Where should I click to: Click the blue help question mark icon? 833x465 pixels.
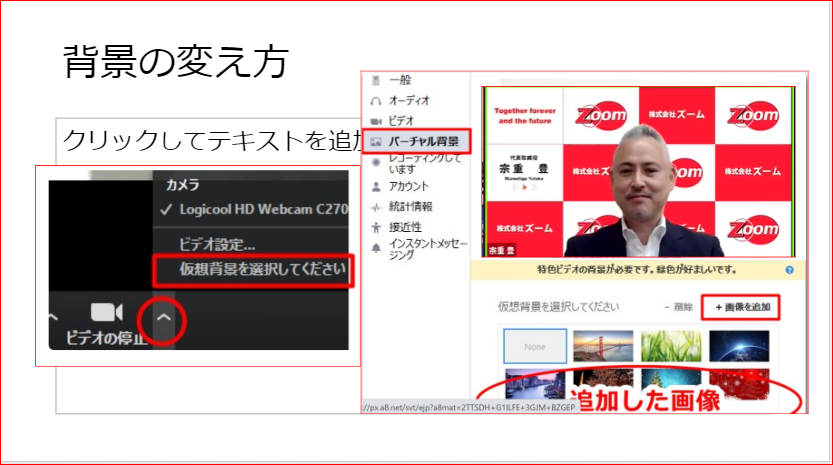click(789, 270)
